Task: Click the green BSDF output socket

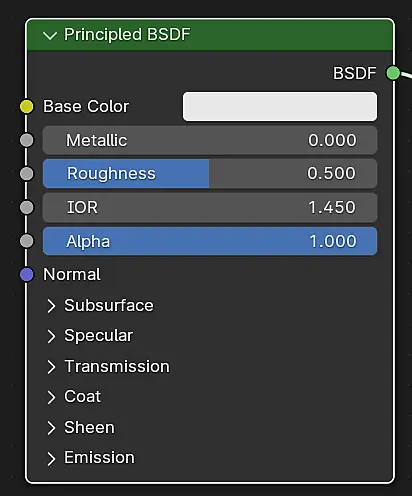Action: [x=393, y=73]
